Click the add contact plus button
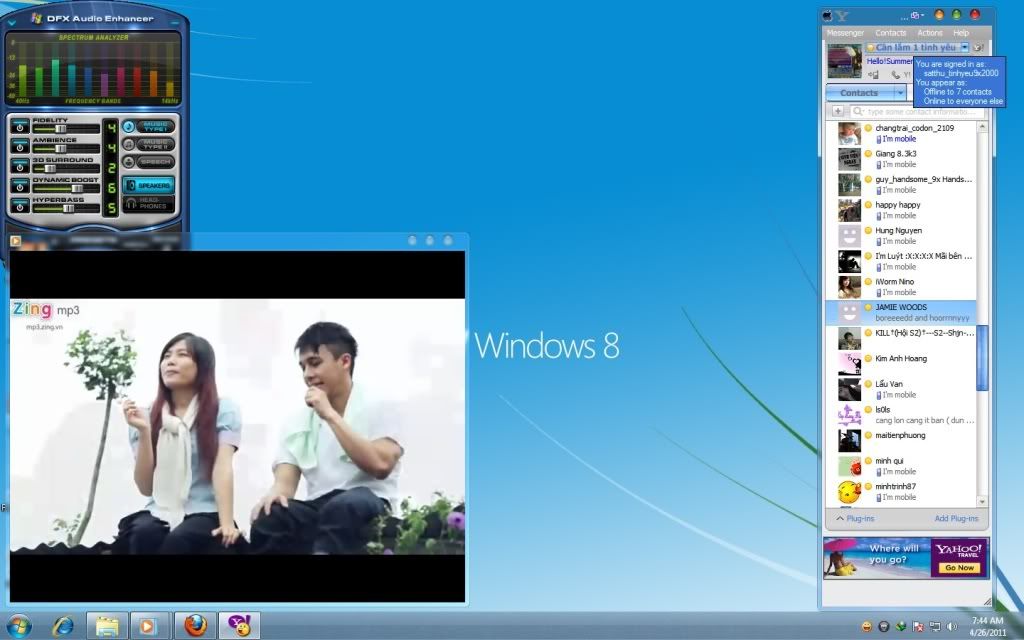This screenshot has height=640, width=1024. pyautogui.click(x=837, y=111)
